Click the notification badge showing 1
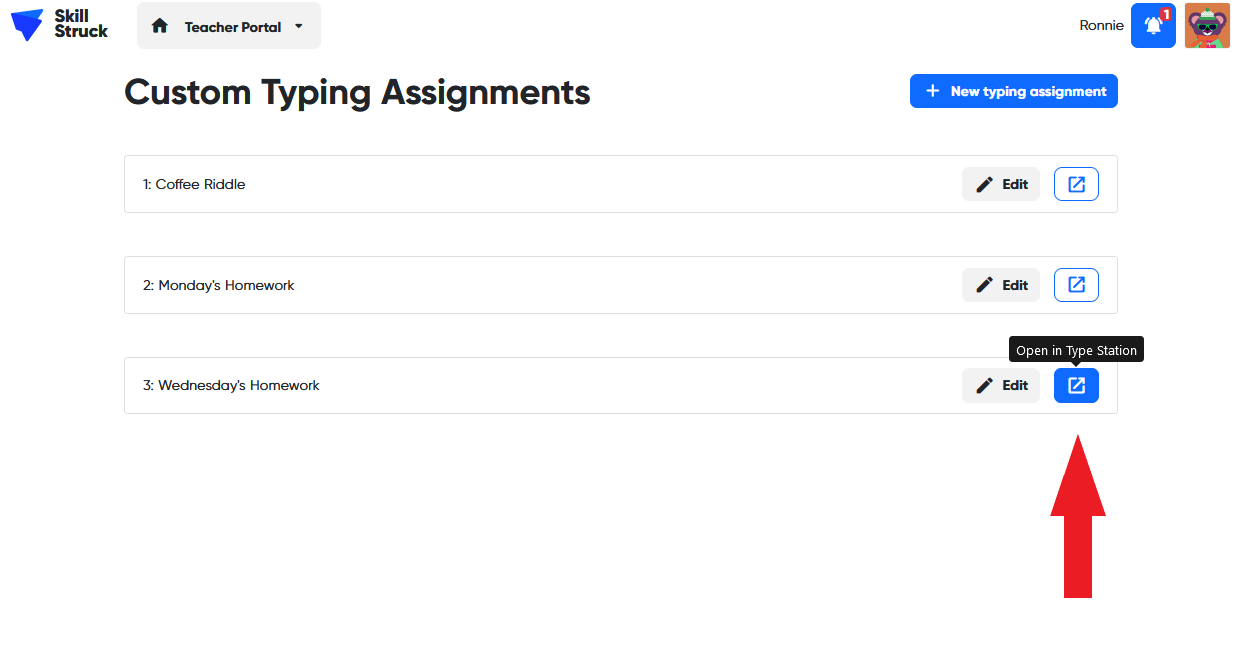The image size is (1237, 657). click(1166, 13)
